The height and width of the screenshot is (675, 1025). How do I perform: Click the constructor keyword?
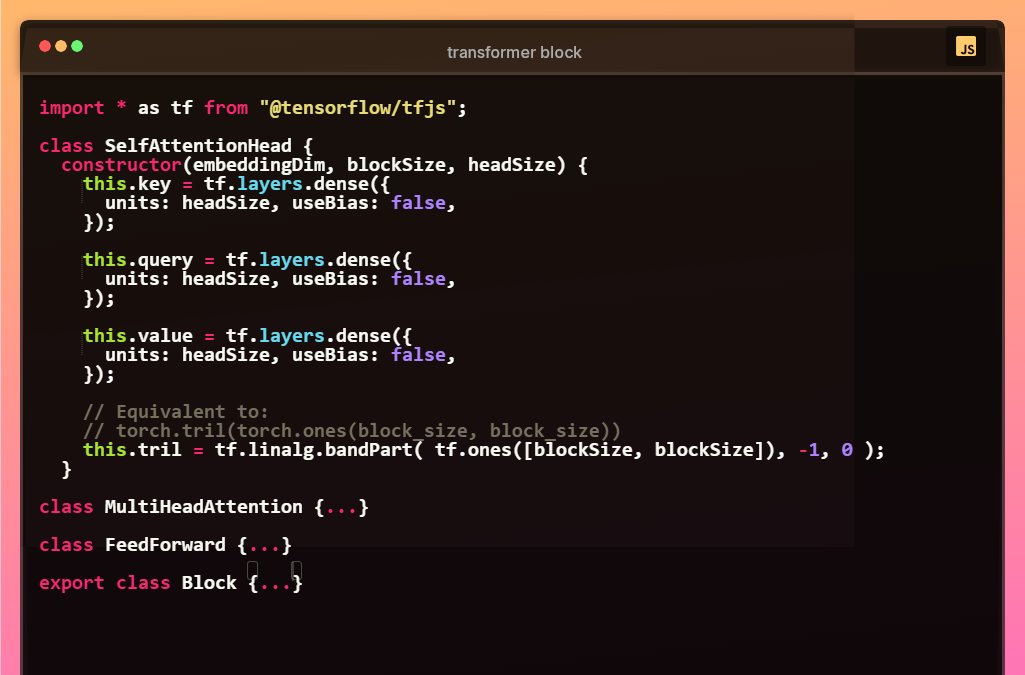pos(121,165)
